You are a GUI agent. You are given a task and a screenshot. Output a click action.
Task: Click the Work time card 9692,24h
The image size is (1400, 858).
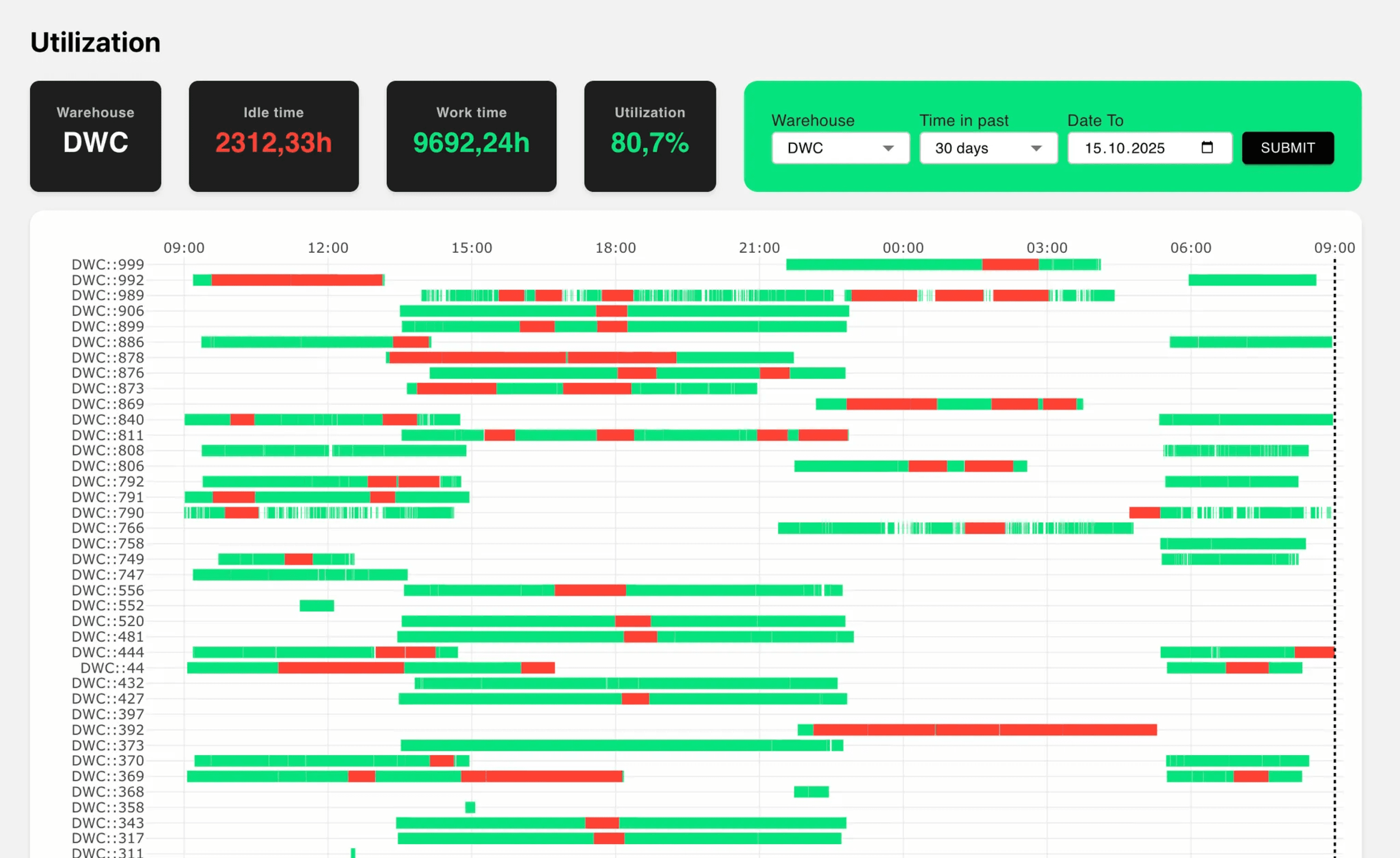(471, 136)
